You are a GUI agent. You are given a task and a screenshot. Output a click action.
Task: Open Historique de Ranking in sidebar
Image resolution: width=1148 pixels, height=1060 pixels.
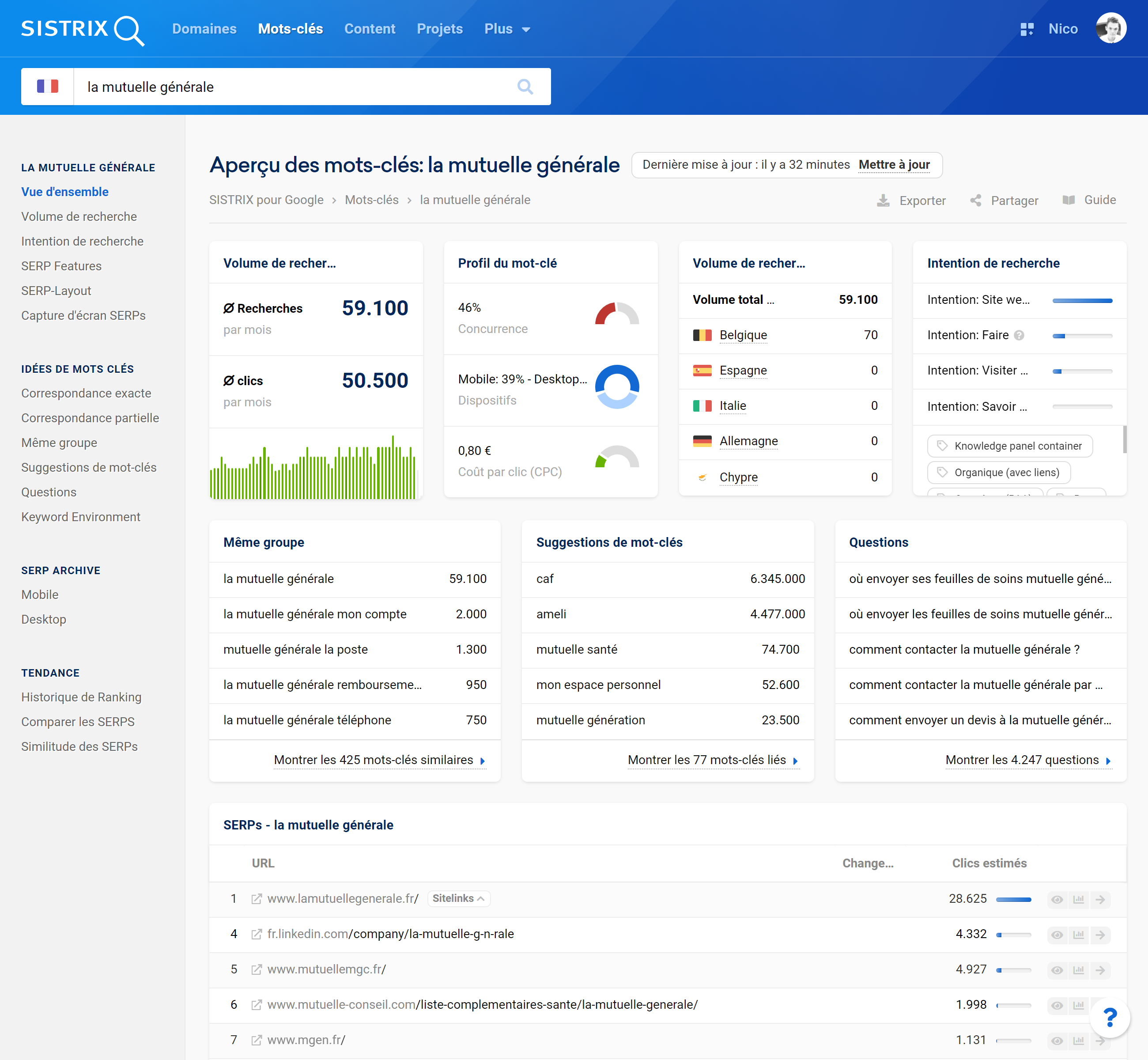tap(81, 697)
